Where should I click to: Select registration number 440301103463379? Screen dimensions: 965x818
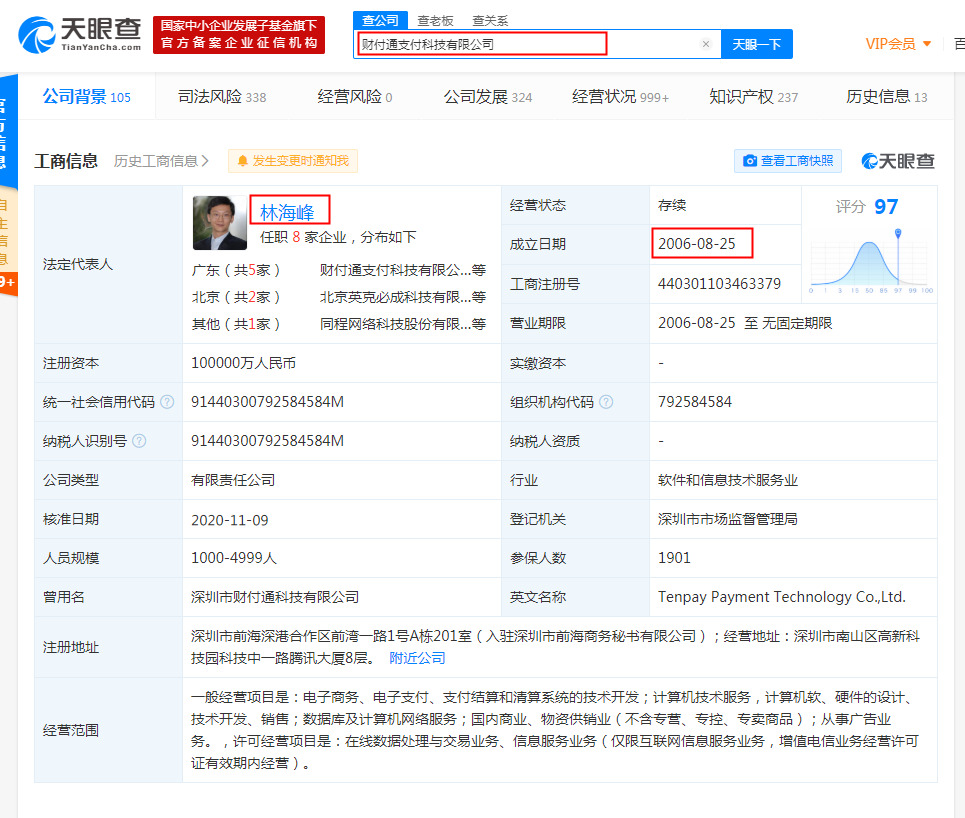(719, 284)
